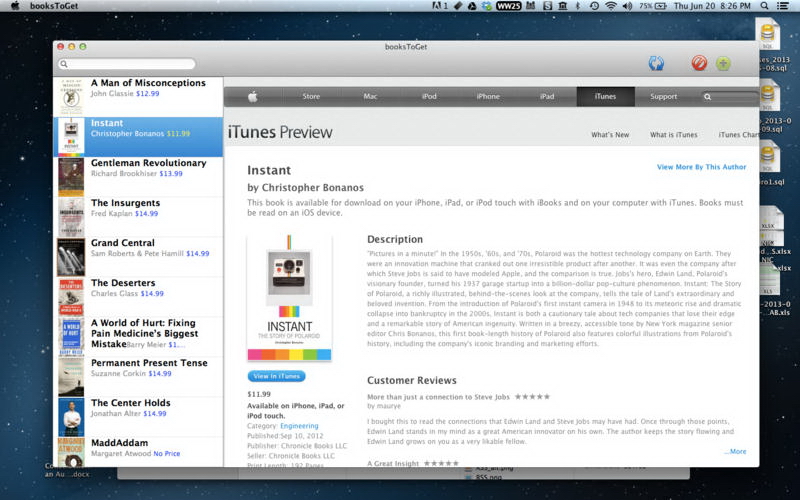Click the Apple logo in web navigation bar

click(253, 97)
